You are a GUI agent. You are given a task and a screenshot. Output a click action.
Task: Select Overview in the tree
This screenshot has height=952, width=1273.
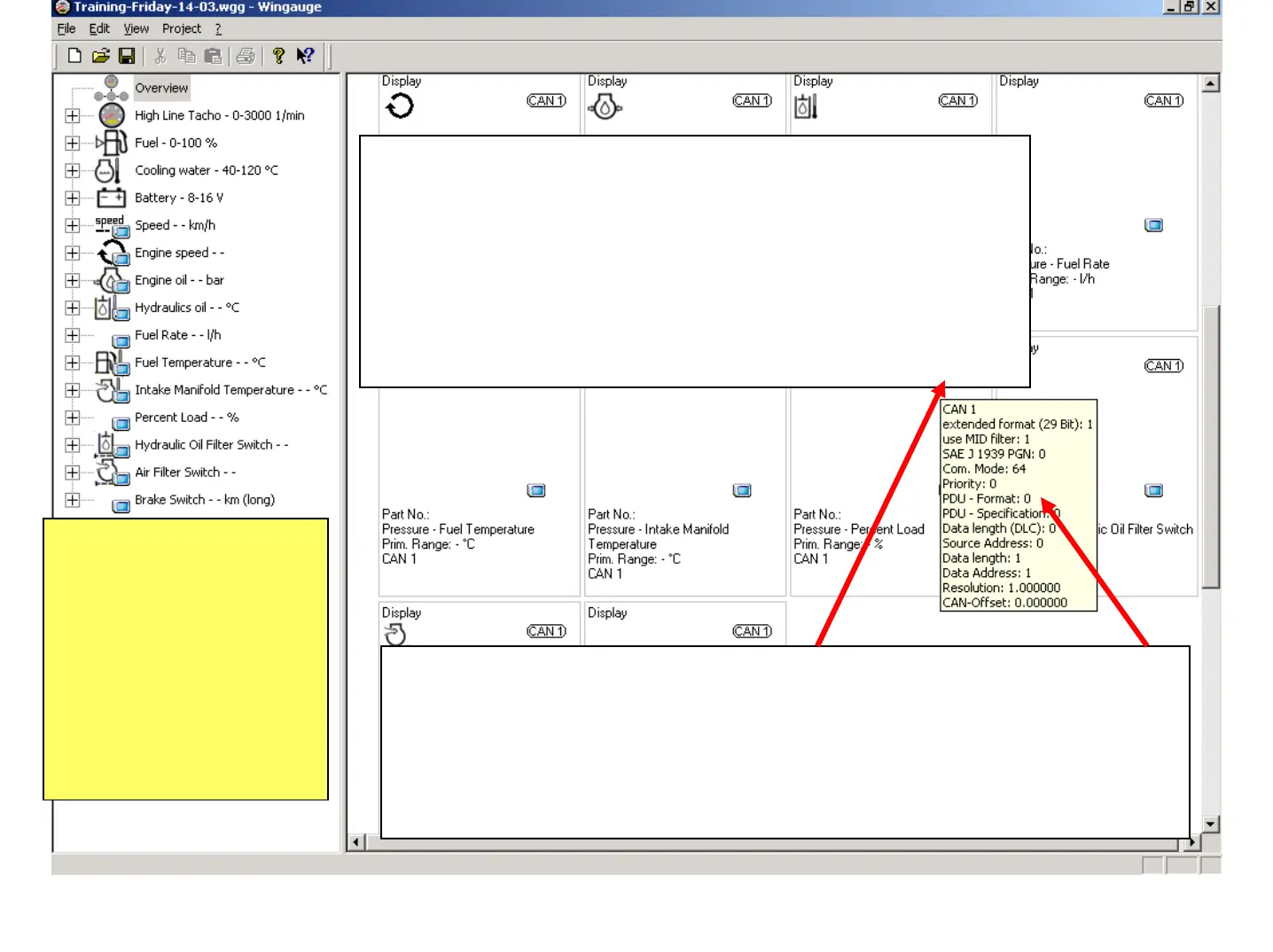pos(161,88)
